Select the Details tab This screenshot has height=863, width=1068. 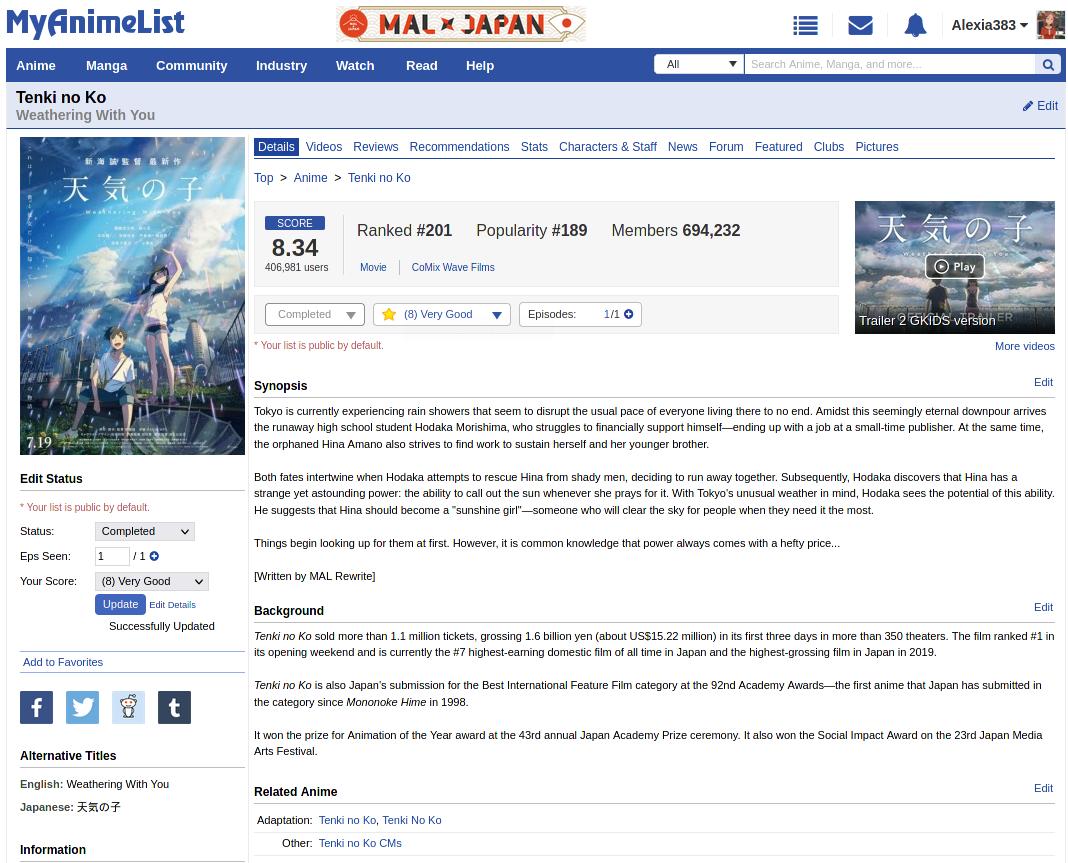pos(276,146)
